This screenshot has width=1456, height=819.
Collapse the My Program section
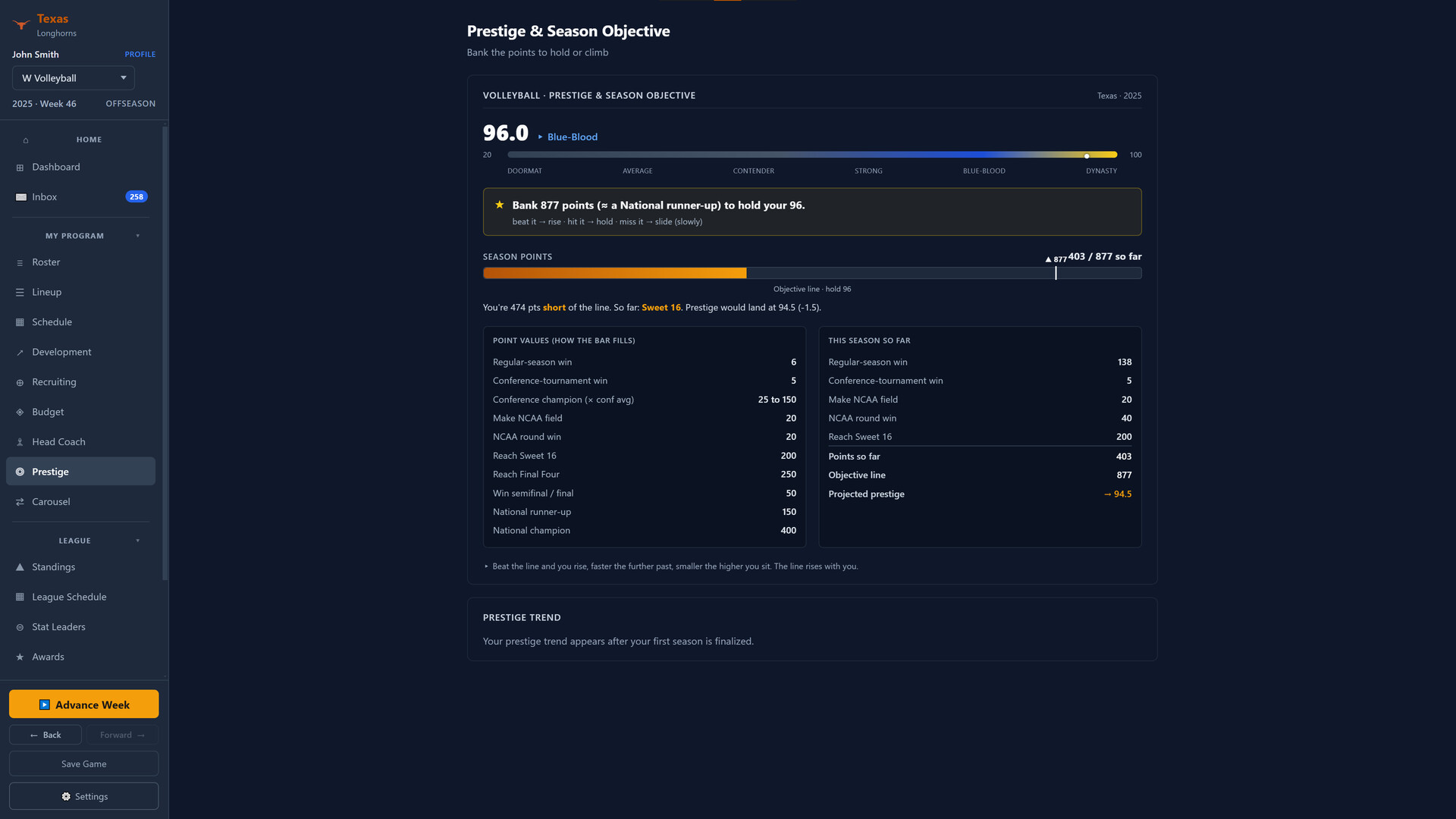coord(138,236)
